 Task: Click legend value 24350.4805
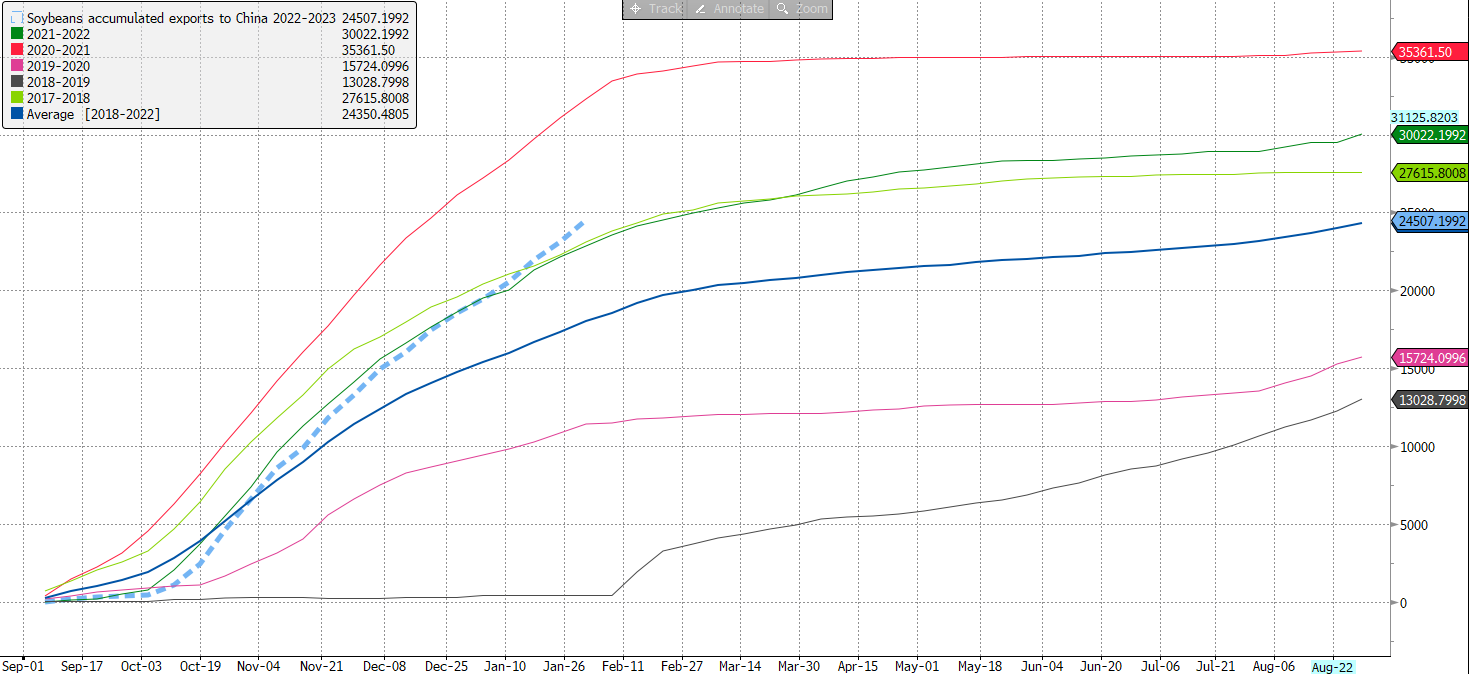pos(375,114)
